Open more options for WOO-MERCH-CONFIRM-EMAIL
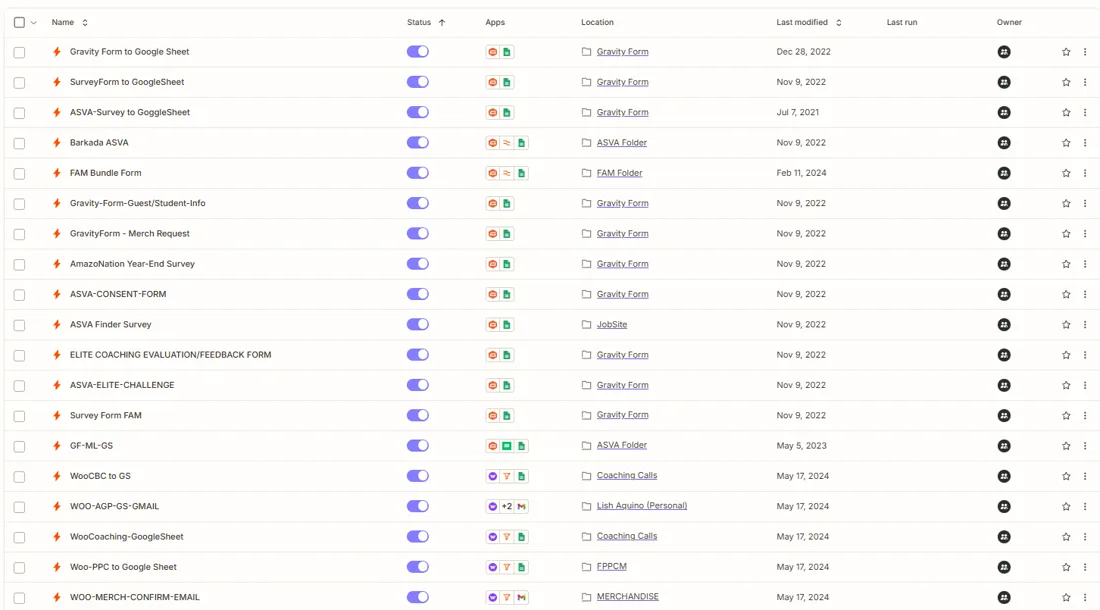Image resolution: width=1100 pixels, height=610 pixels. pos(1085,597)
